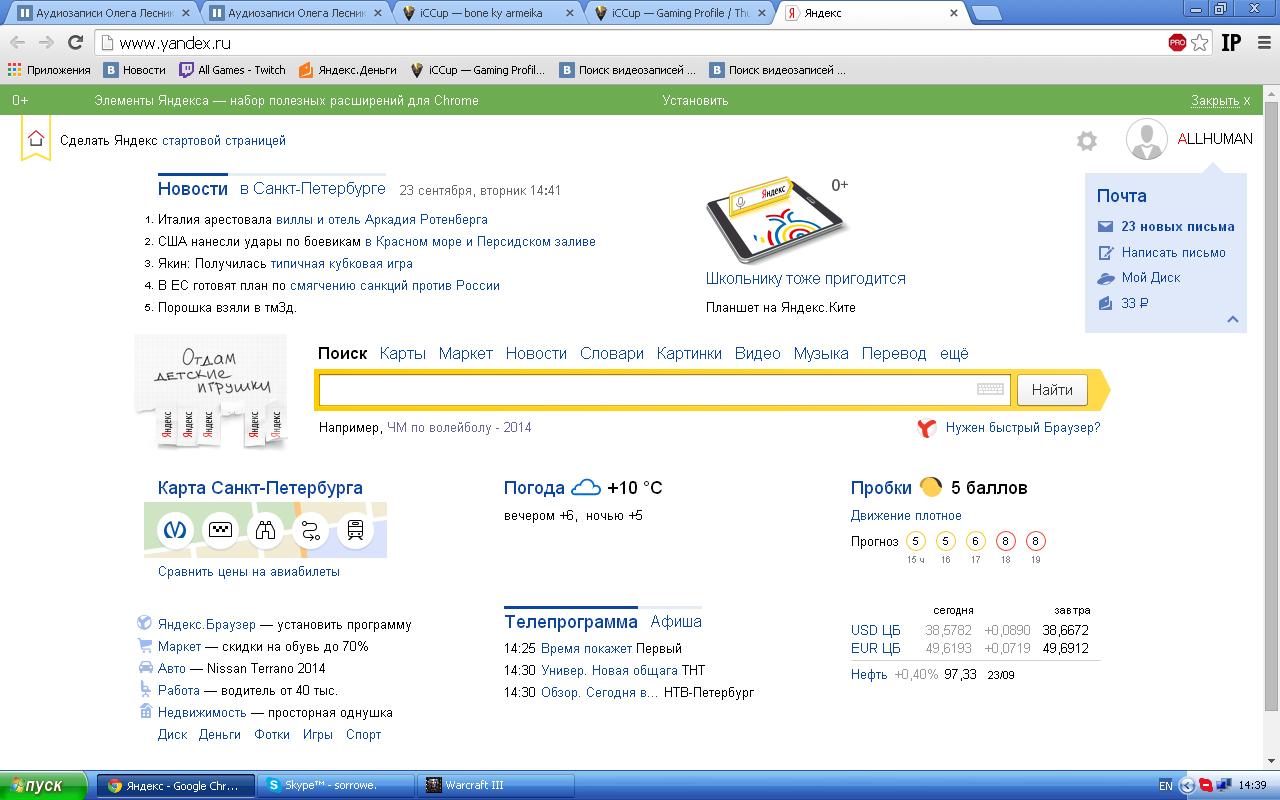
Task: Click the compose letter pencil icon
Action: (x=1105, y=253)
